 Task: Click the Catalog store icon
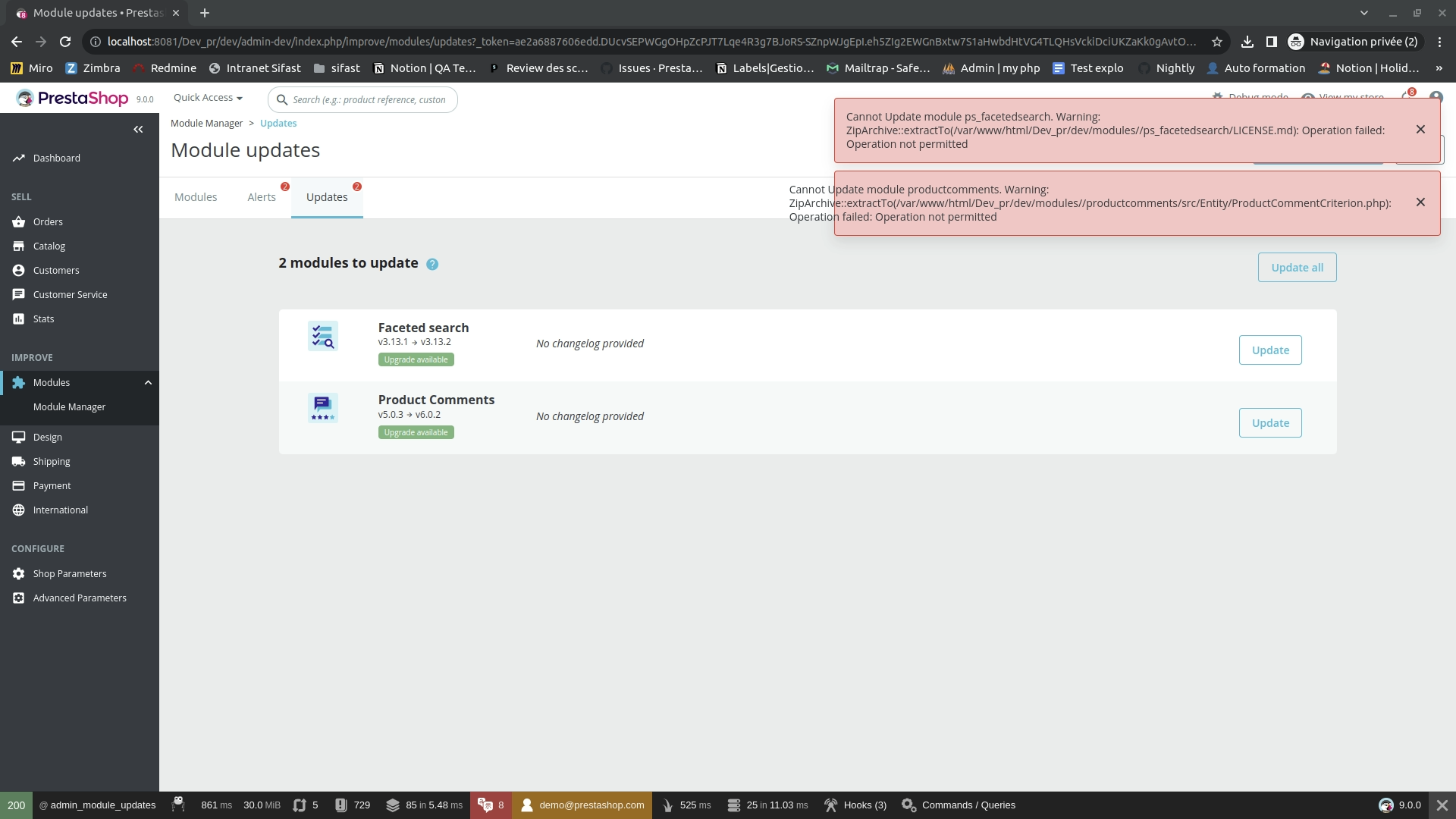point(18,246)
